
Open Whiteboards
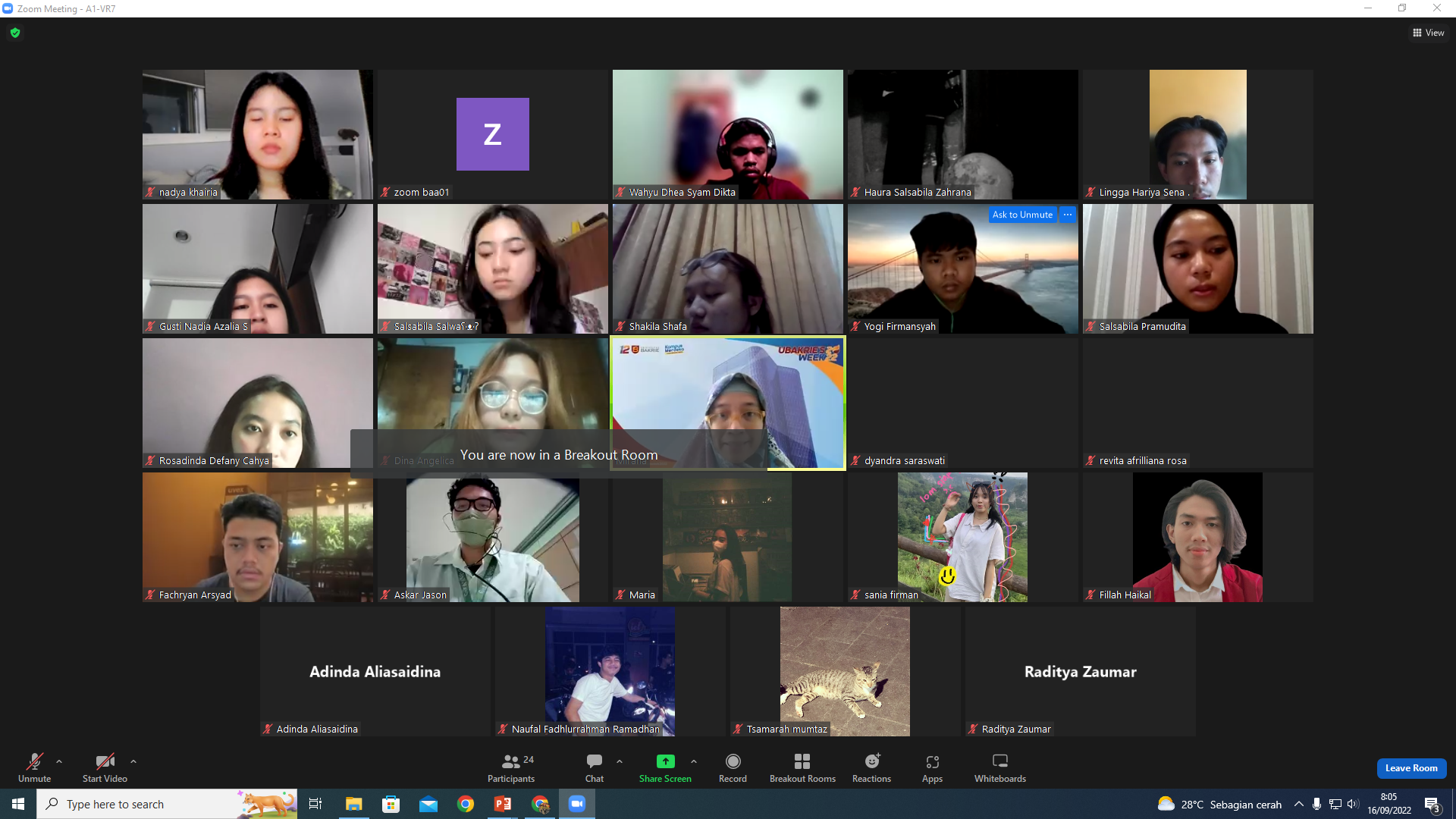pyautogui.click(x=1000, y=767)
